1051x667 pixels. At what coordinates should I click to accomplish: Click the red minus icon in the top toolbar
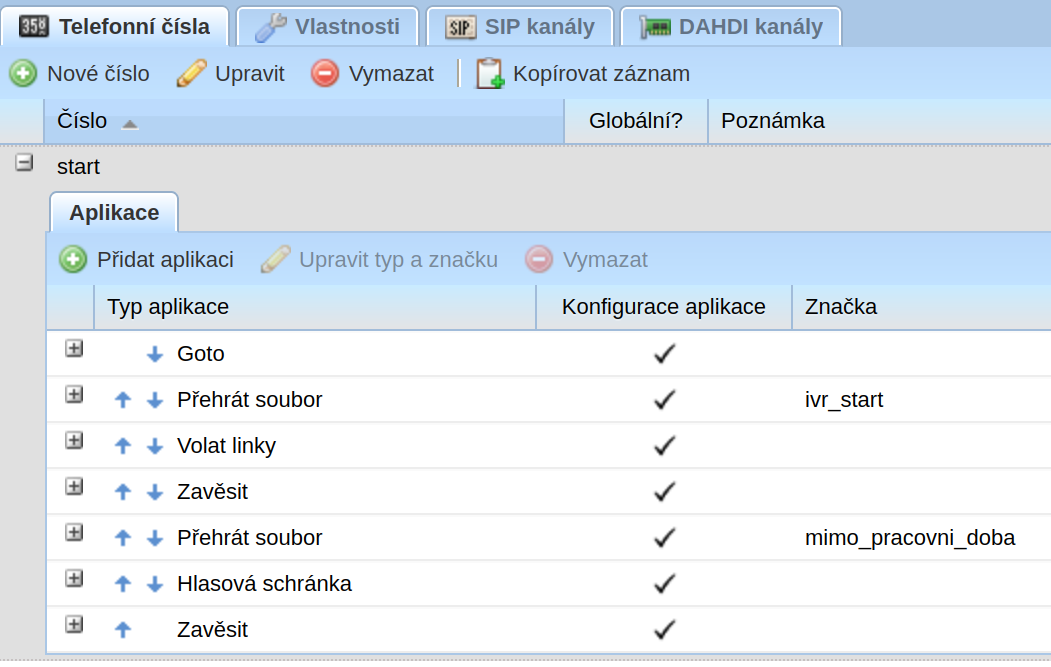coord(325,73)
